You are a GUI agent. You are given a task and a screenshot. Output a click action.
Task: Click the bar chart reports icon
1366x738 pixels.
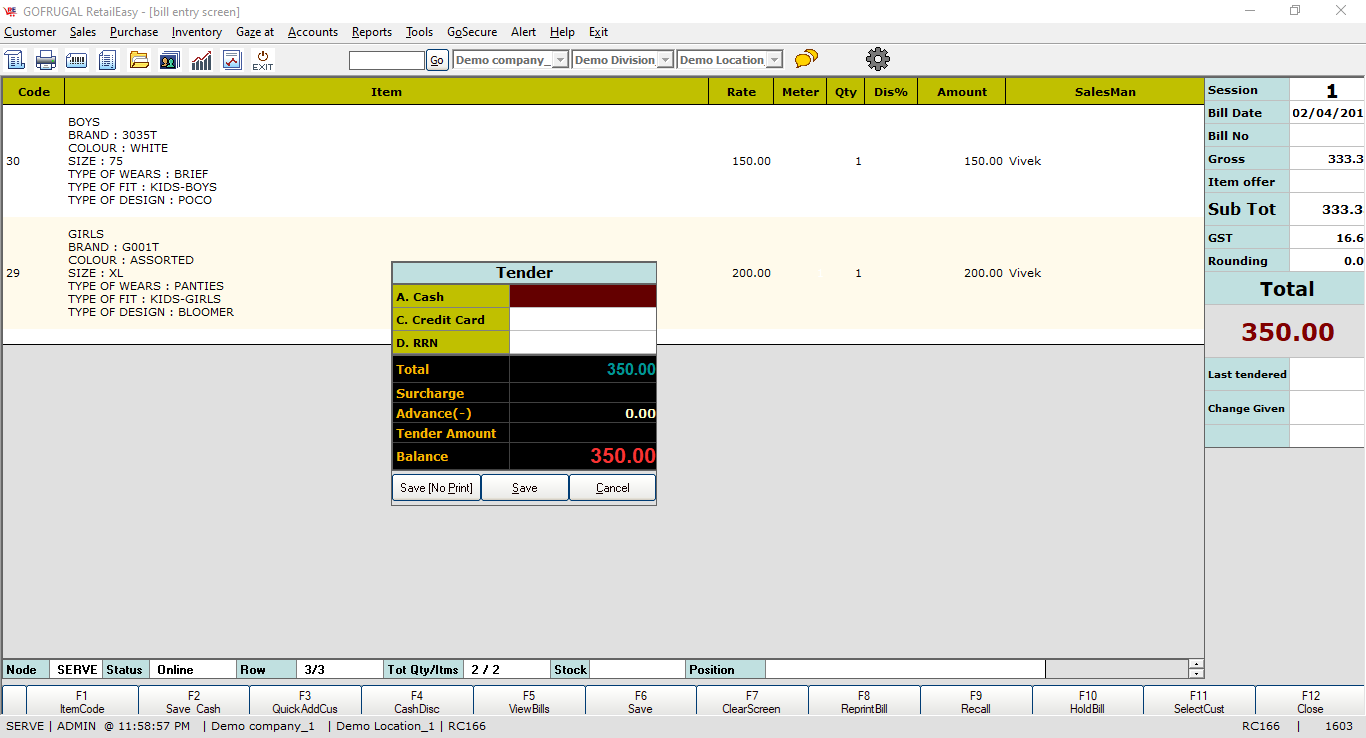201,60
